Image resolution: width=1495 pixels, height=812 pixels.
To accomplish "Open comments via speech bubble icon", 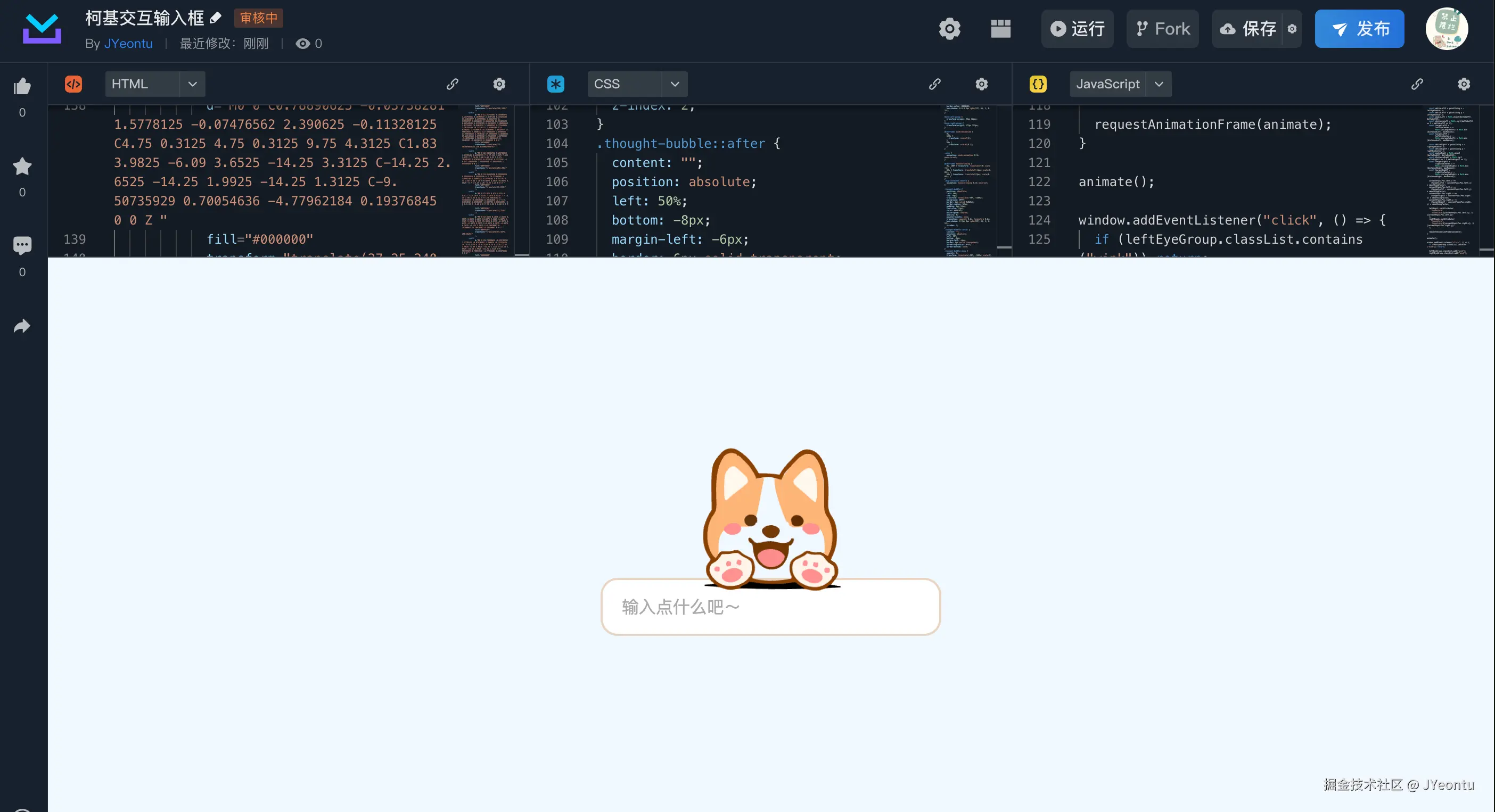I will pyautogui.click(x=22, y=245).
